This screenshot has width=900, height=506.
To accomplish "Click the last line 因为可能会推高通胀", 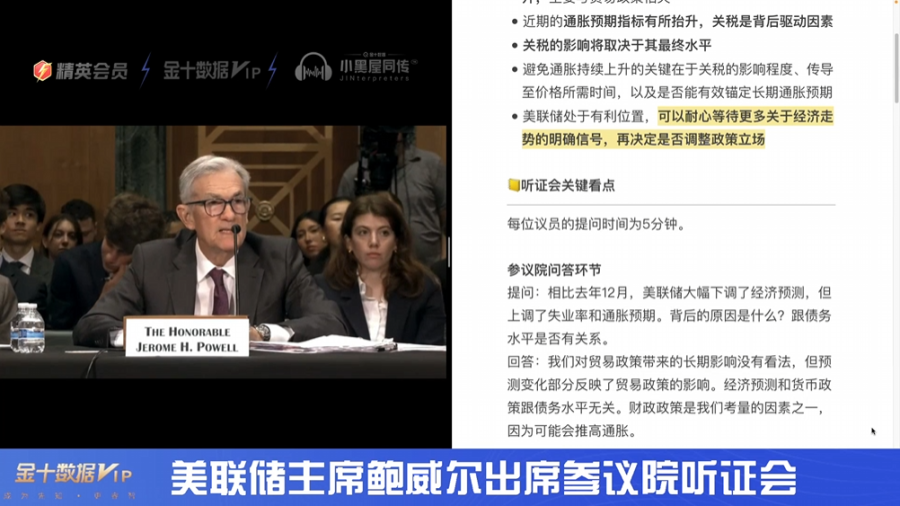I will (x=572, y=431).
